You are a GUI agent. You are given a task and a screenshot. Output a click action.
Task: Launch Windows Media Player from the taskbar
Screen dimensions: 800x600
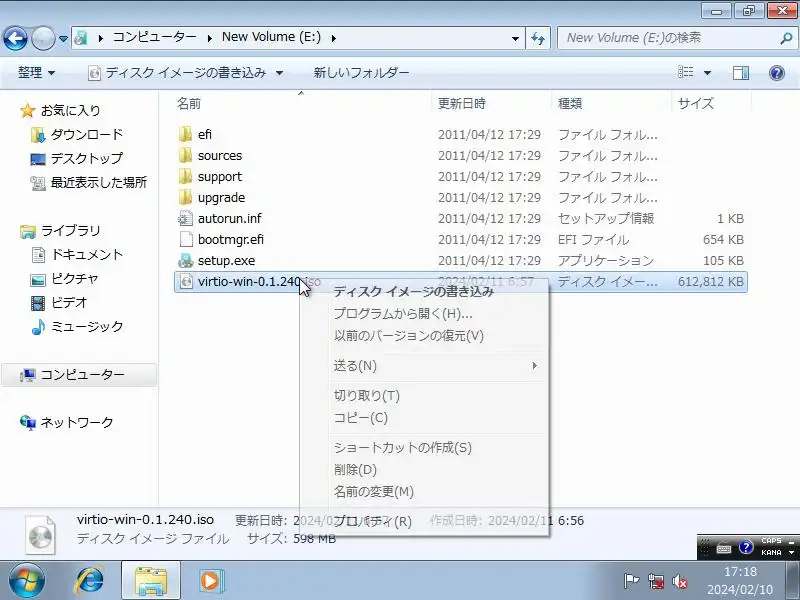(x=210, y=581)
